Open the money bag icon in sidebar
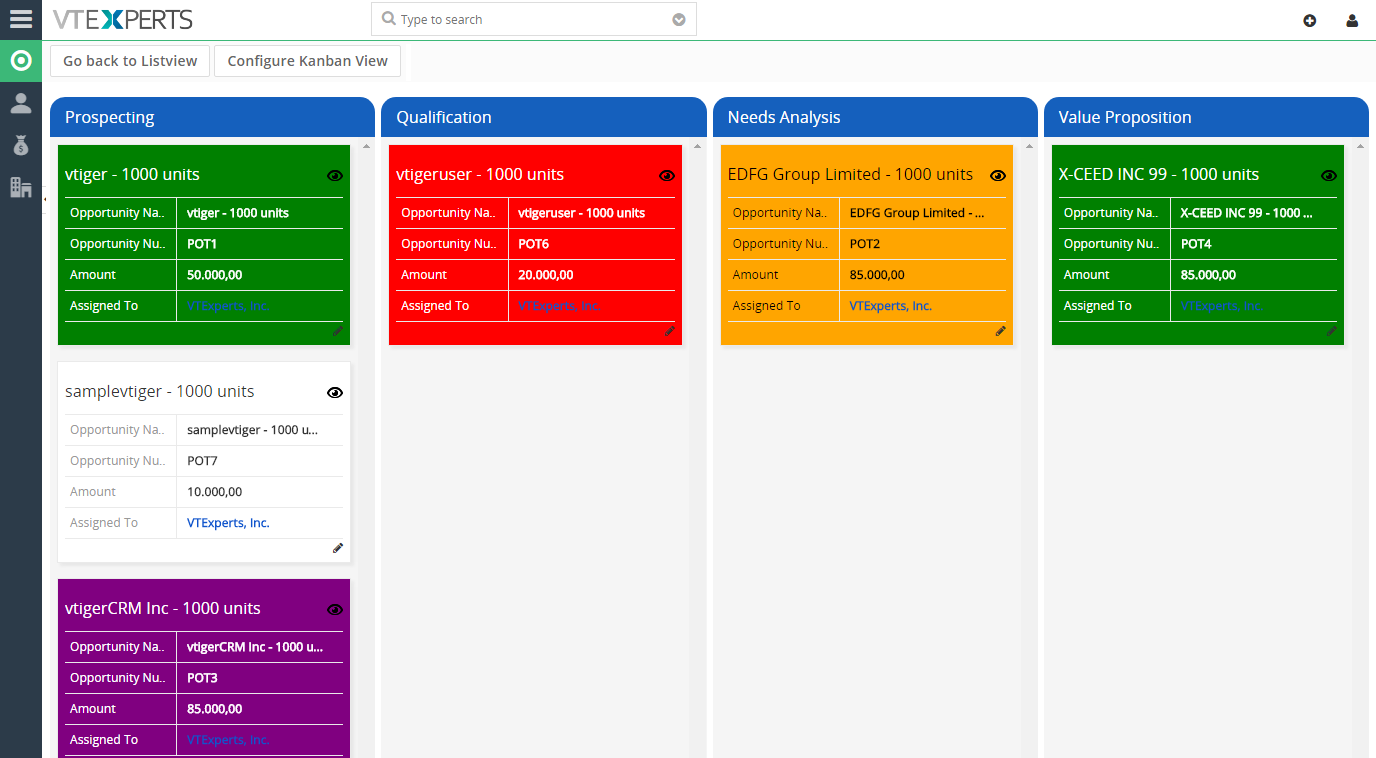Image resolution: width=1376 pixels, height=758 pixels. tap(21, 145)
